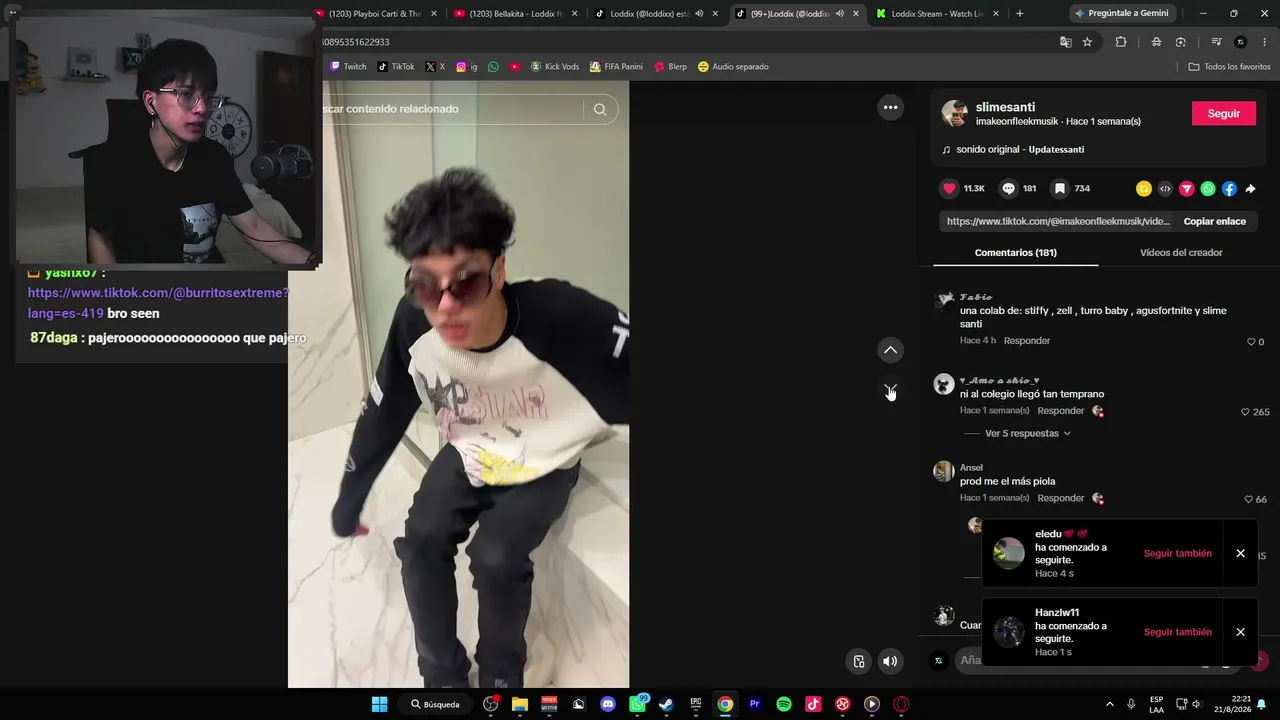Screen dimensions: 1280x720
Task: Repost the video with yellow repost icon
Action: pyautogui.click(x=1144, y=189)
